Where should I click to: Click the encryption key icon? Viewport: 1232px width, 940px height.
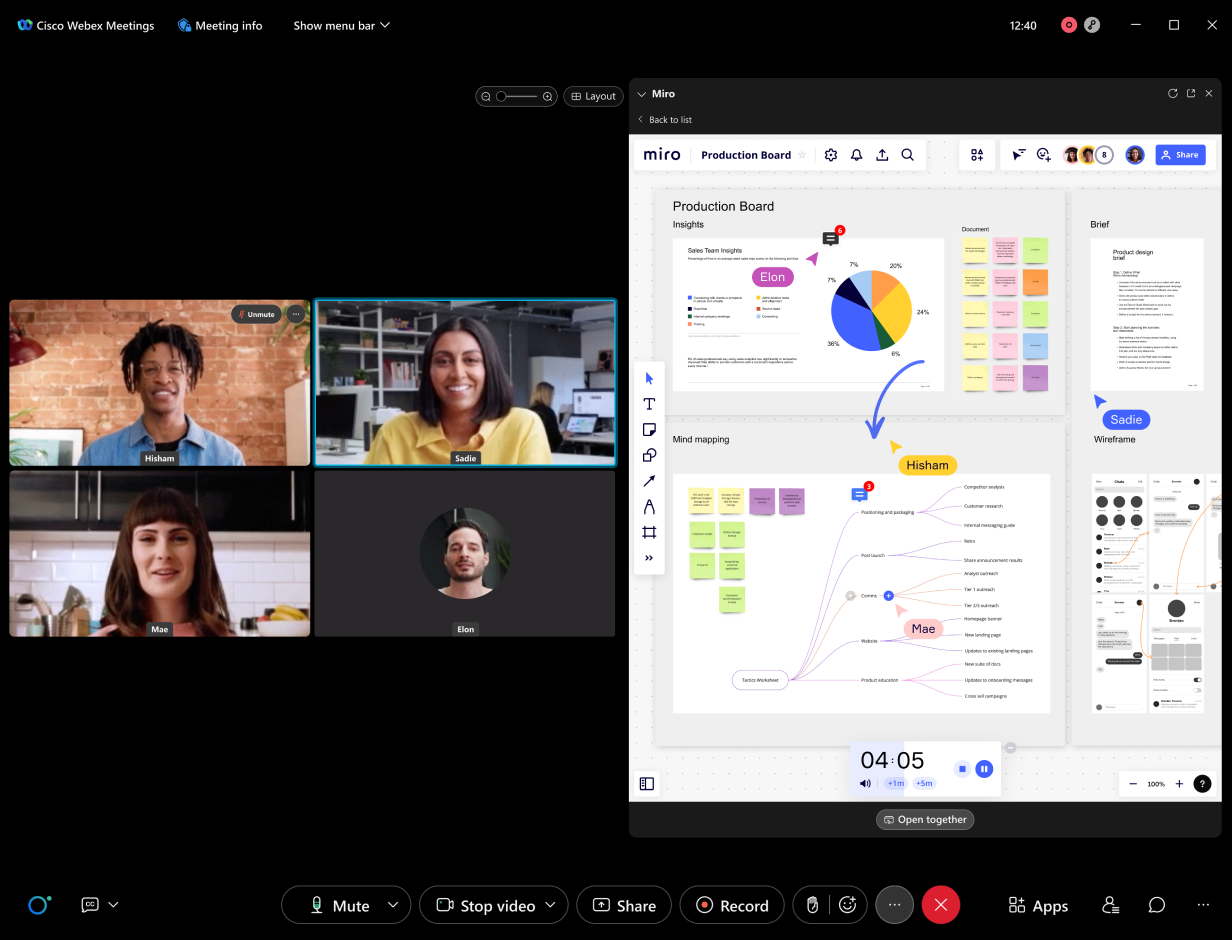[1092, 25]
